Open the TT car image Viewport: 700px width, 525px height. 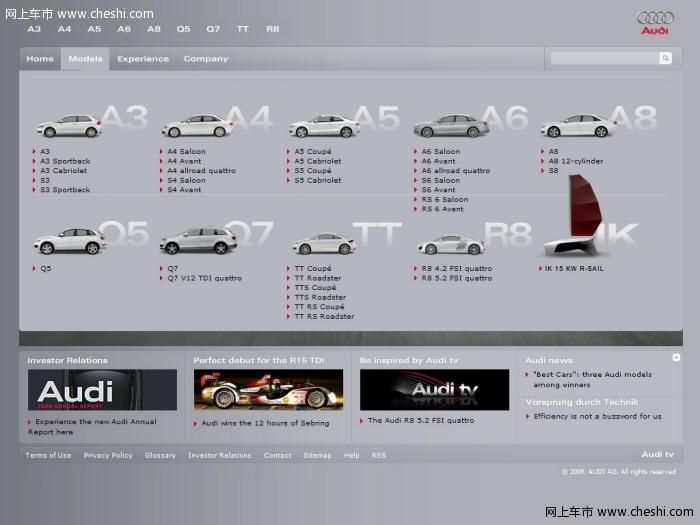[x=324, y=244]
